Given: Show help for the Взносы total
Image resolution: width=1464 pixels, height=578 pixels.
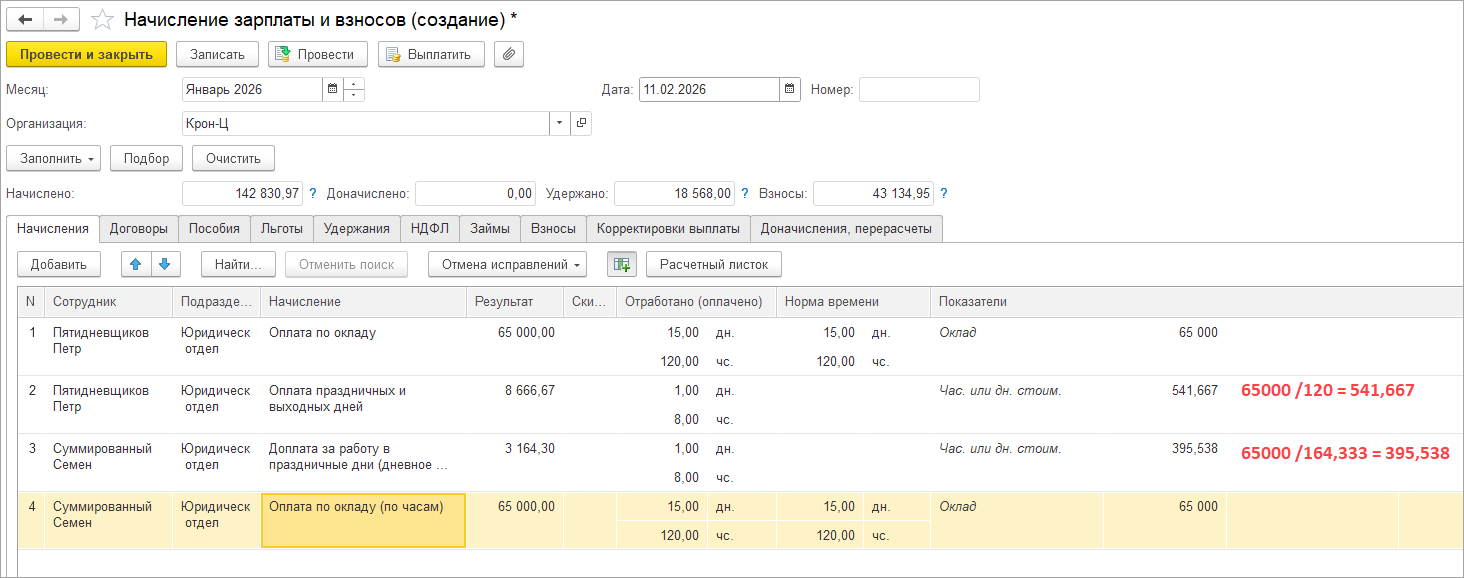Looking at the screenshot, I should tap(944, 193).
